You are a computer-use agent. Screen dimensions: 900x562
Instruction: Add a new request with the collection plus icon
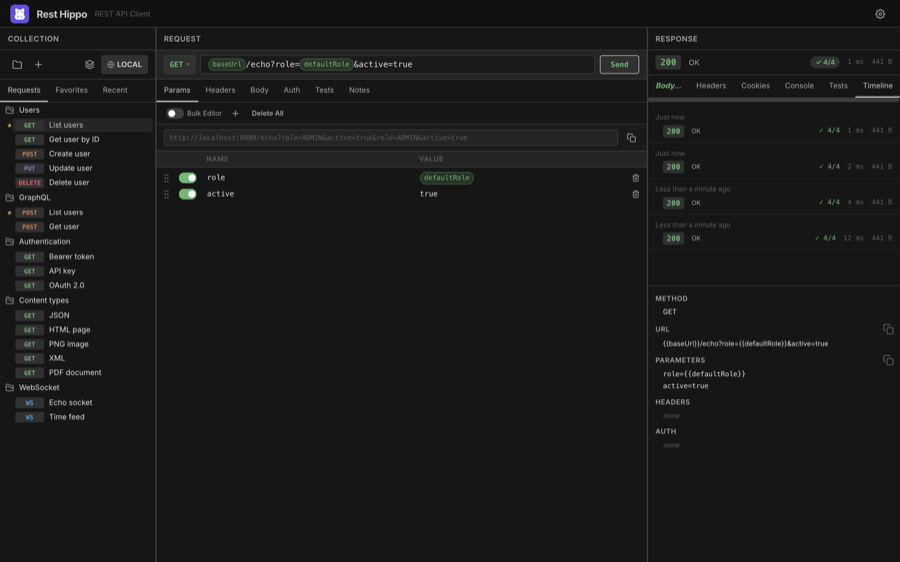38,64
